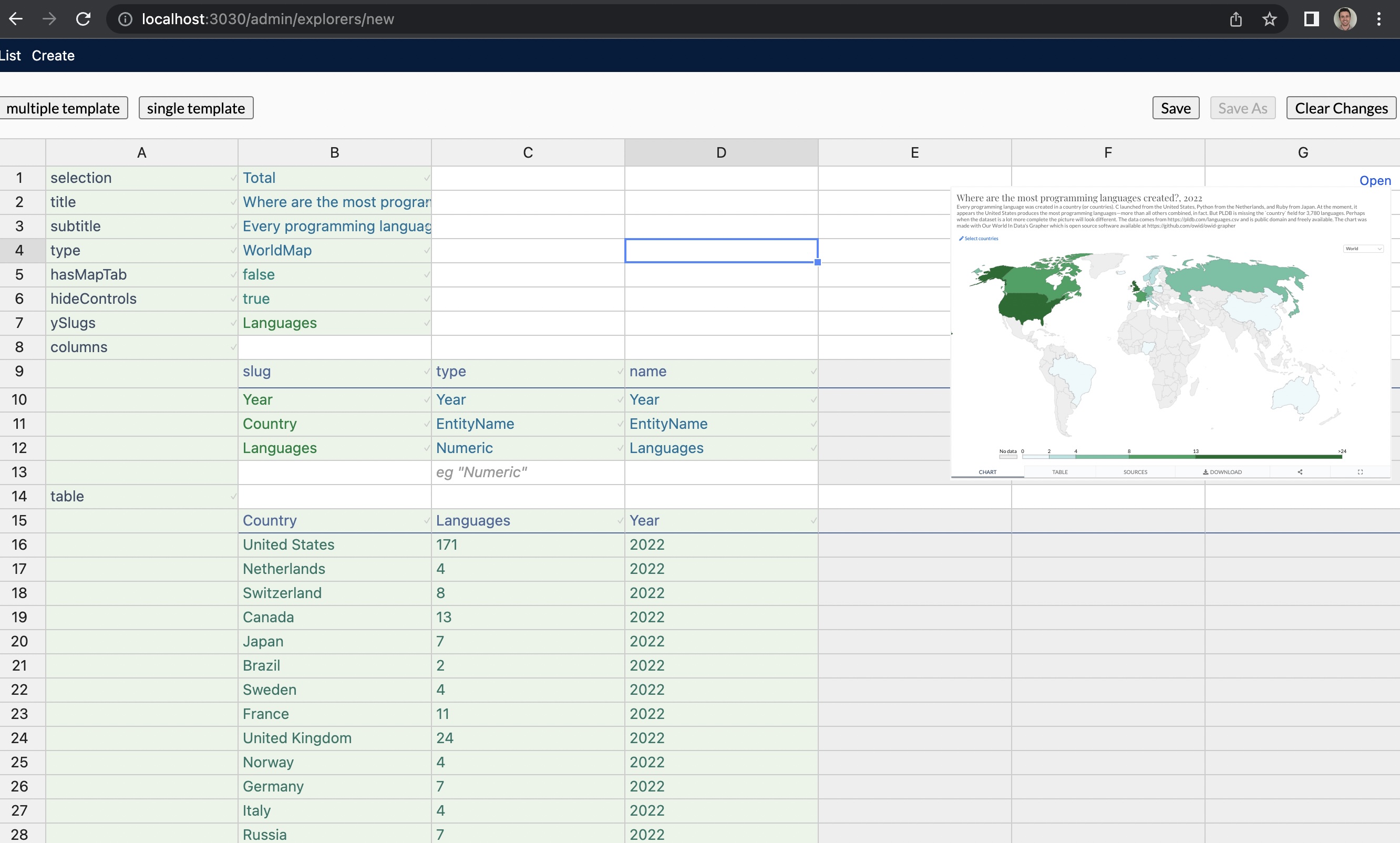Screen dimensions: 1400x843
Task: Open the Chrome three-dot menu
Action: click(1378, 19)
